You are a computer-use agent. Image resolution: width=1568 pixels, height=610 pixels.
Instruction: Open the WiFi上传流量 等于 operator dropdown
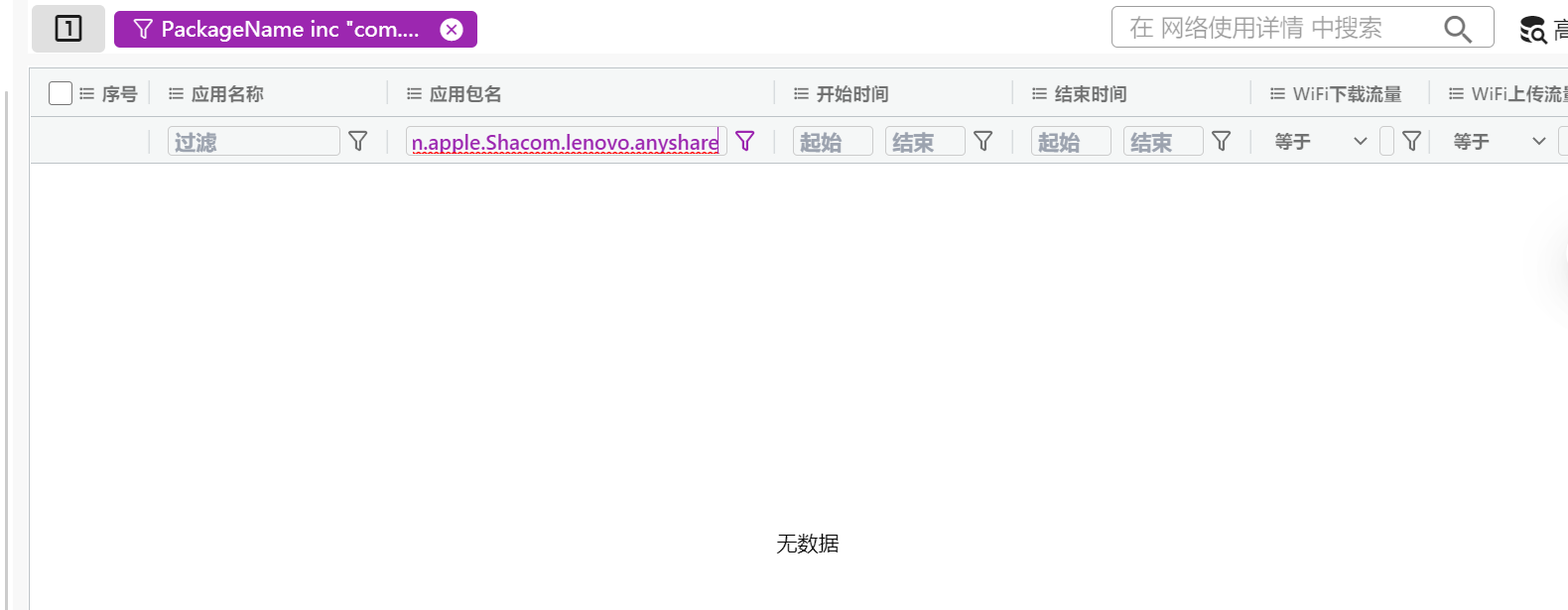[1500, 142]
